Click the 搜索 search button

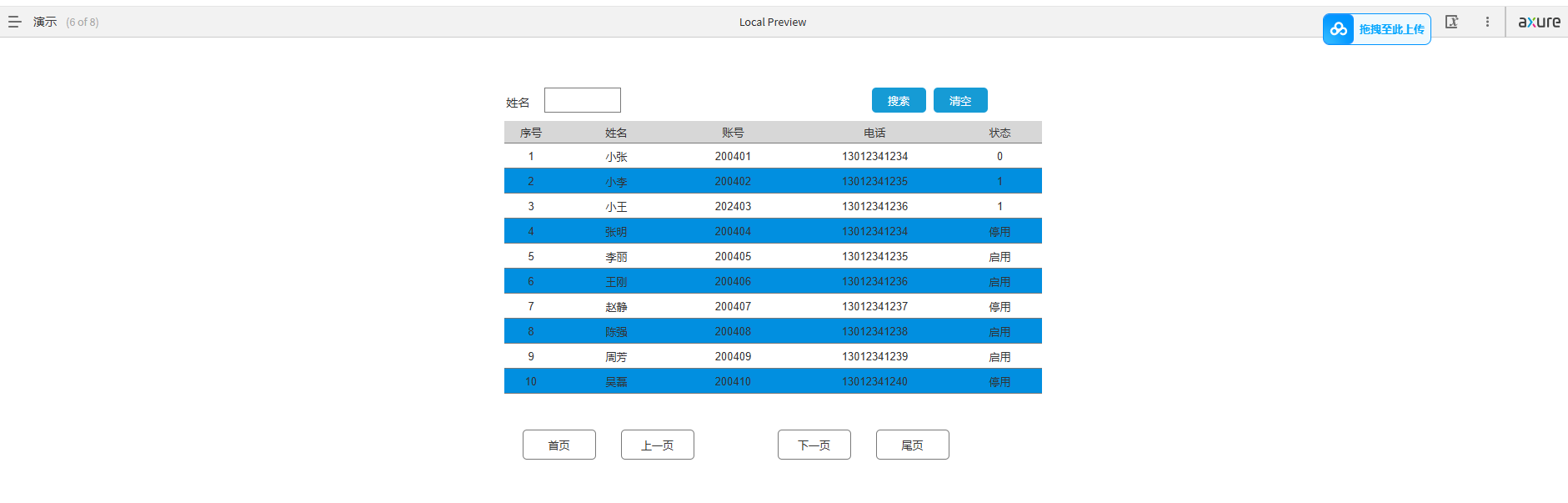[x=899, y=100]
